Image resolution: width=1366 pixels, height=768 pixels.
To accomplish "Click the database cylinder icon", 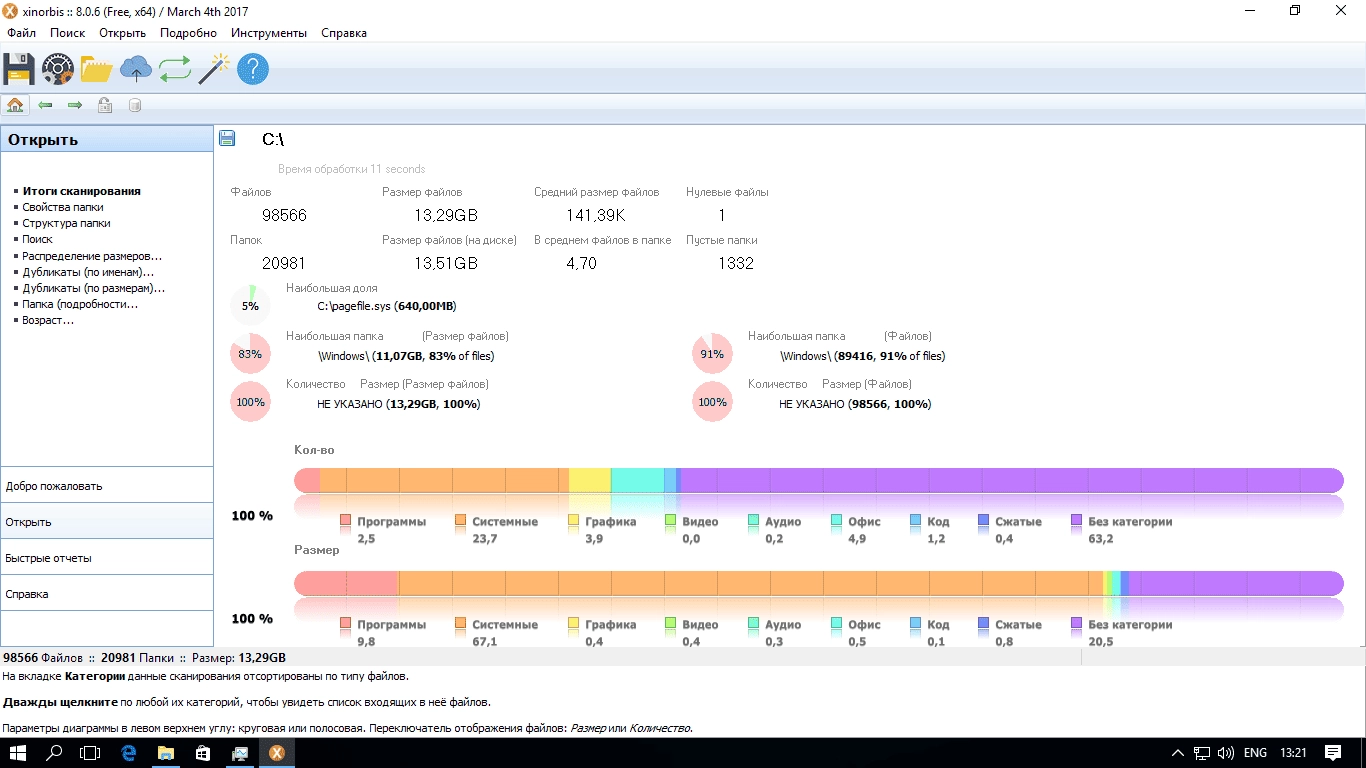I will [x=135, y=105].
